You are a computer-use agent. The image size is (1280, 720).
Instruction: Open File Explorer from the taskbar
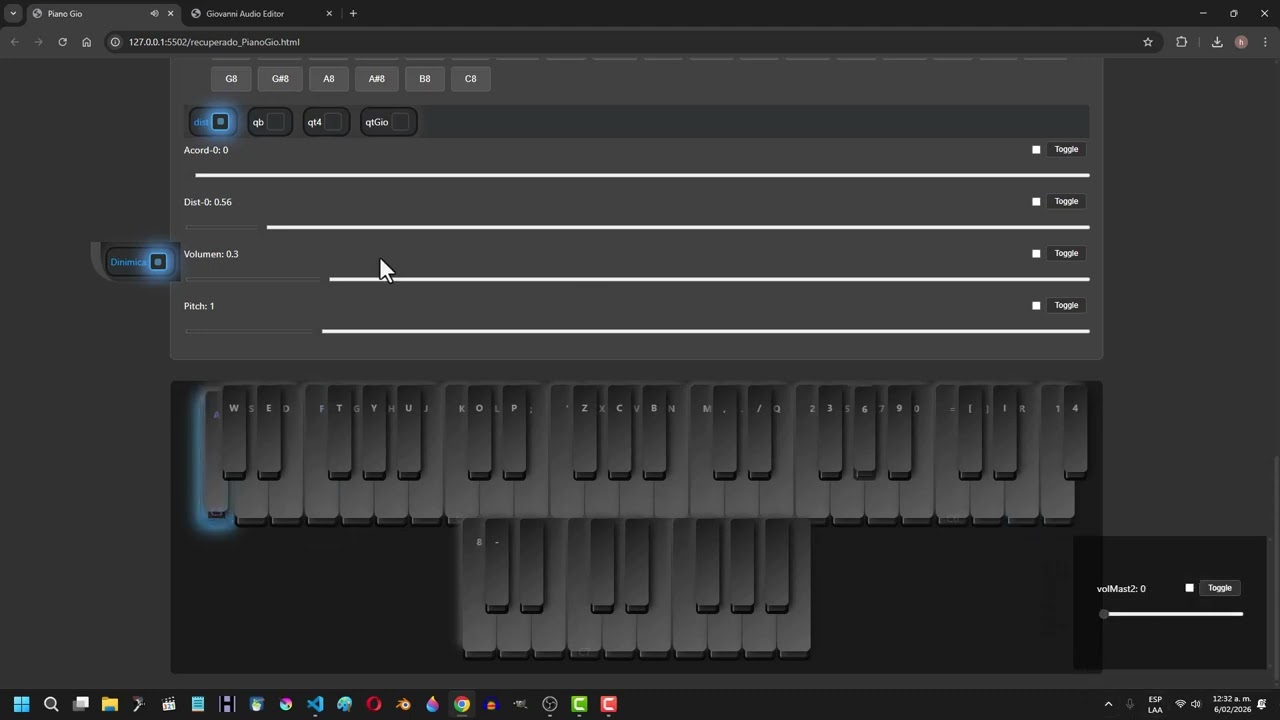(x=110, y=704)
